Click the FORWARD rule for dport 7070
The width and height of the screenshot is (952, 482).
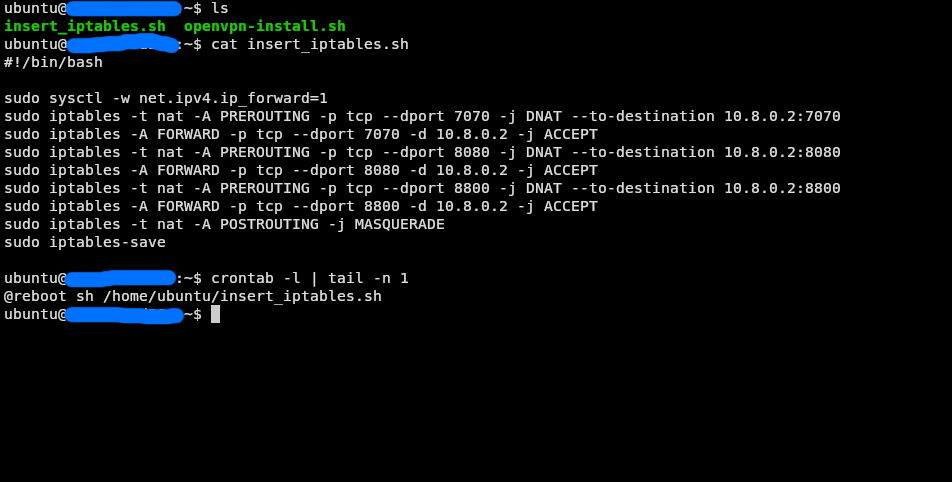pyautogui.click(x=301, y=134)
